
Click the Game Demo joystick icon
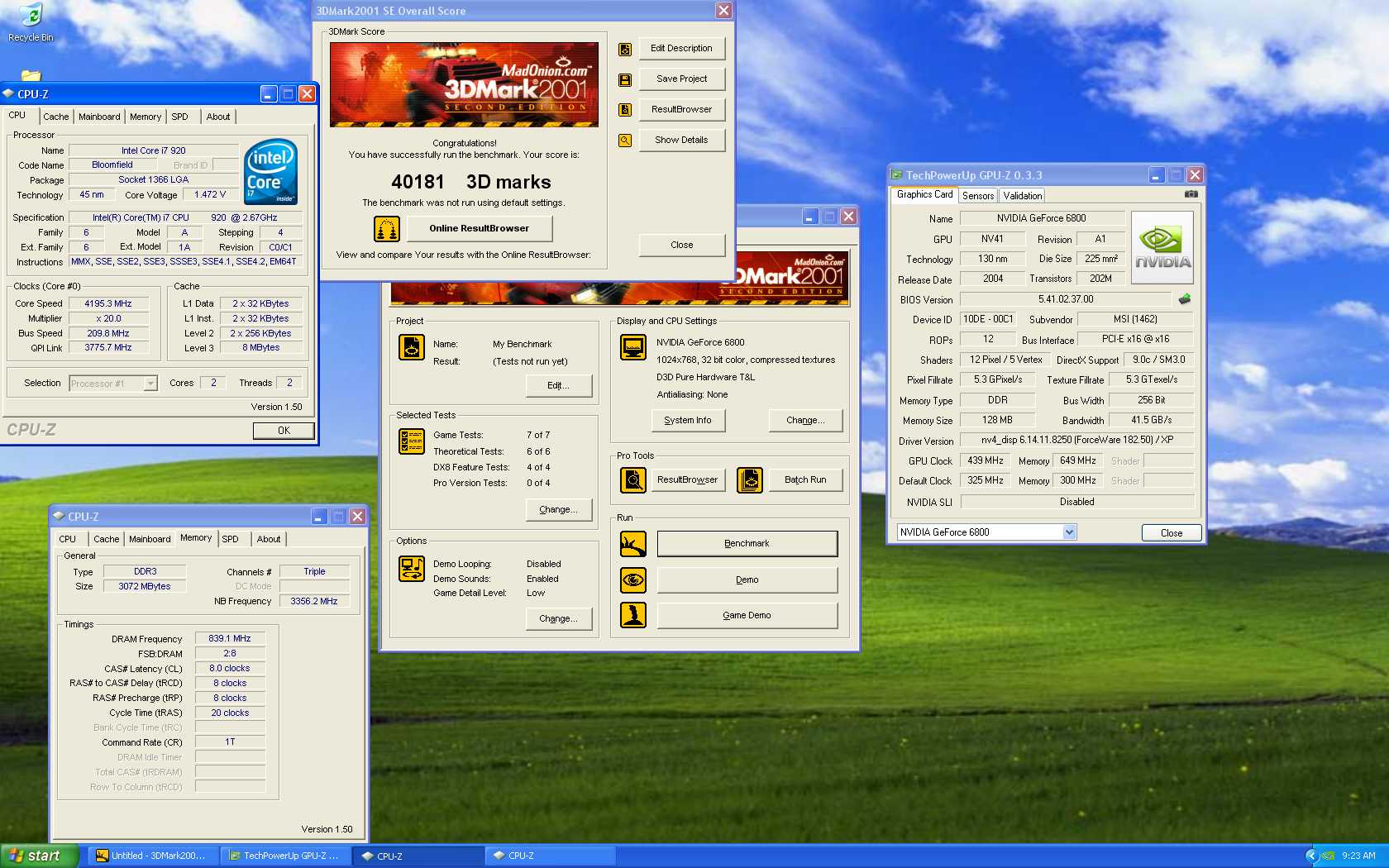point(633,615)
